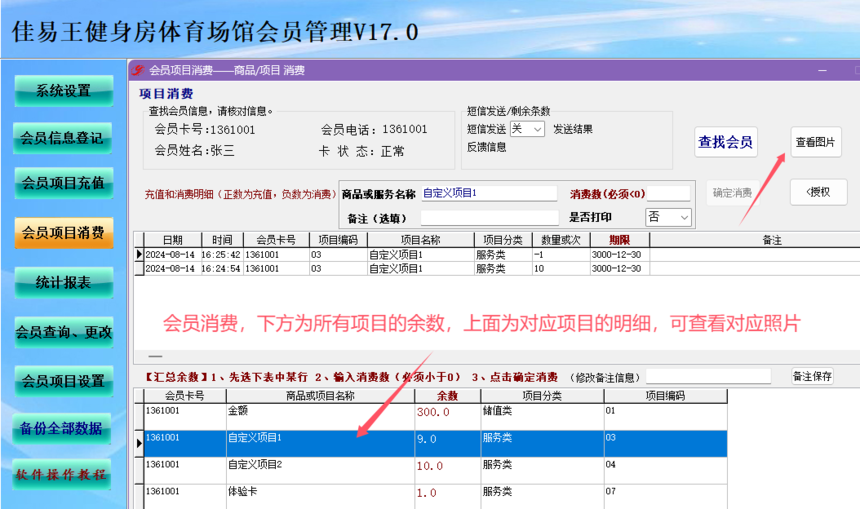
Task: Click the balance value 10.0
Action: [x=429, y=466]
